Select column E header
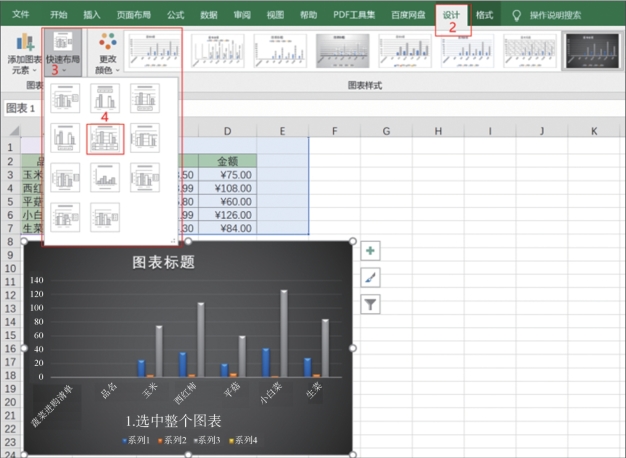This screenshot has width=626, height=458. tap(282, 131)
